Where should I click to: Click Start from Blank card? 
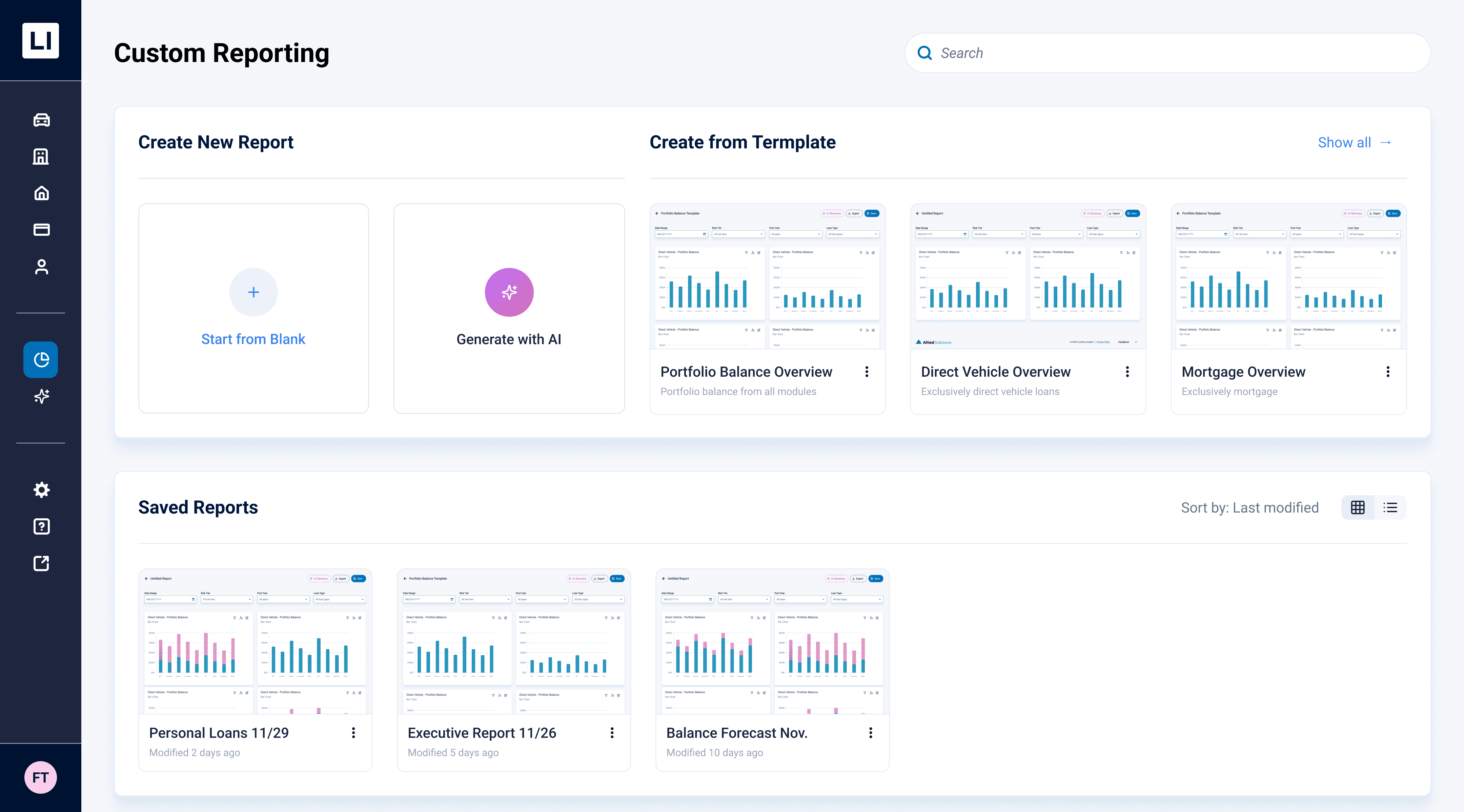click(253, 309)
